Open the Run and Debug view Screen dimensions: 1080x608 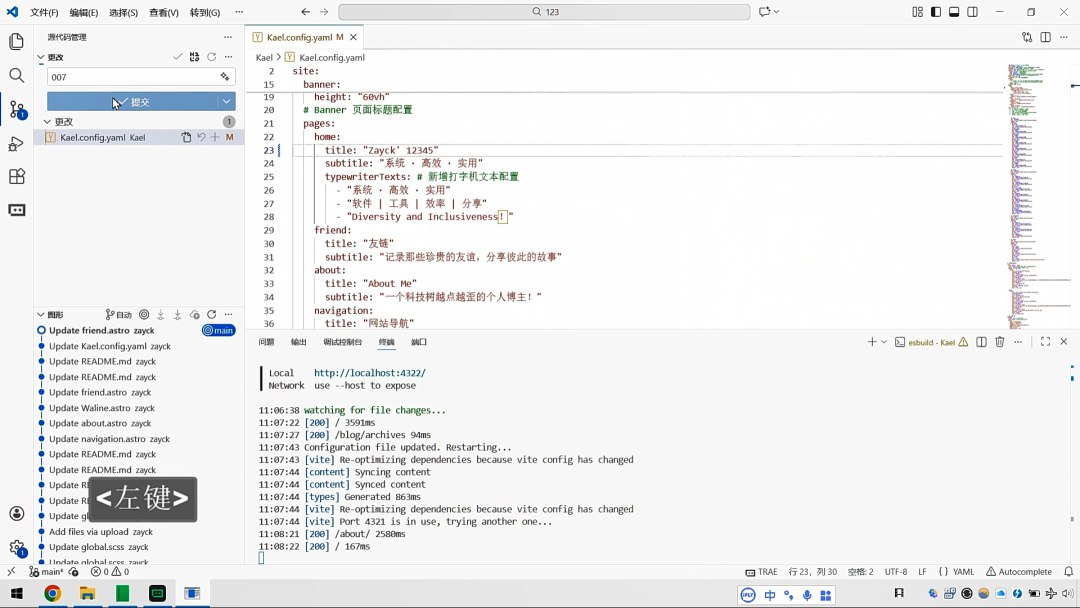16,144
